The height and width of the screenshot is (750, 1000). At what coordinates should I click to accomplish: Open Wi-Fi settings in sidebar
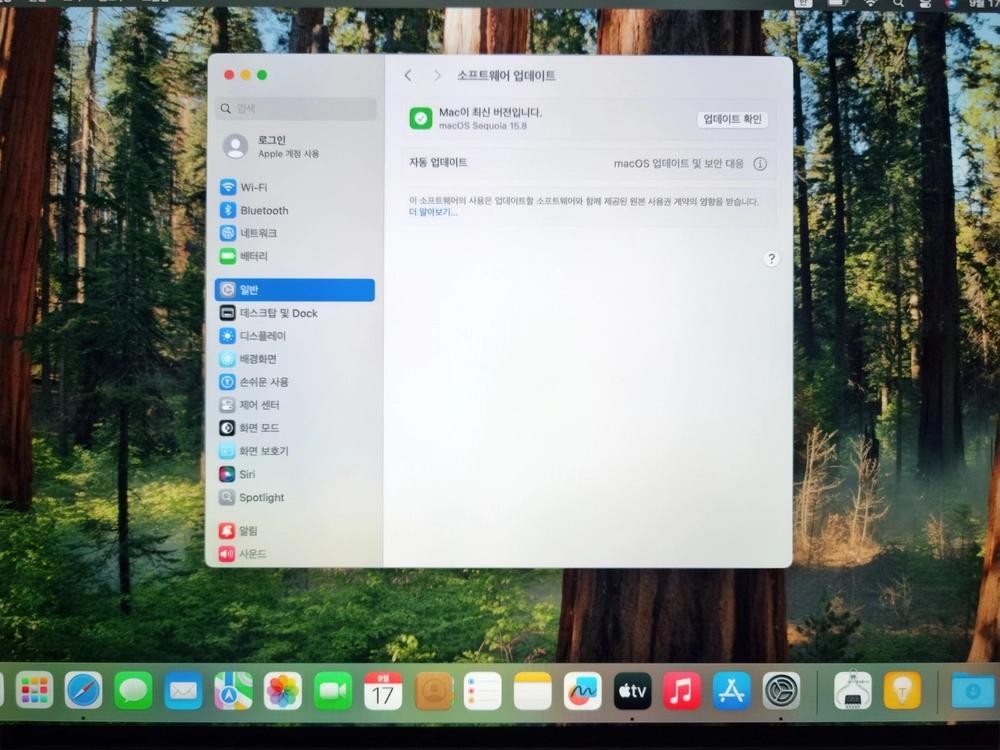(295, 187)
